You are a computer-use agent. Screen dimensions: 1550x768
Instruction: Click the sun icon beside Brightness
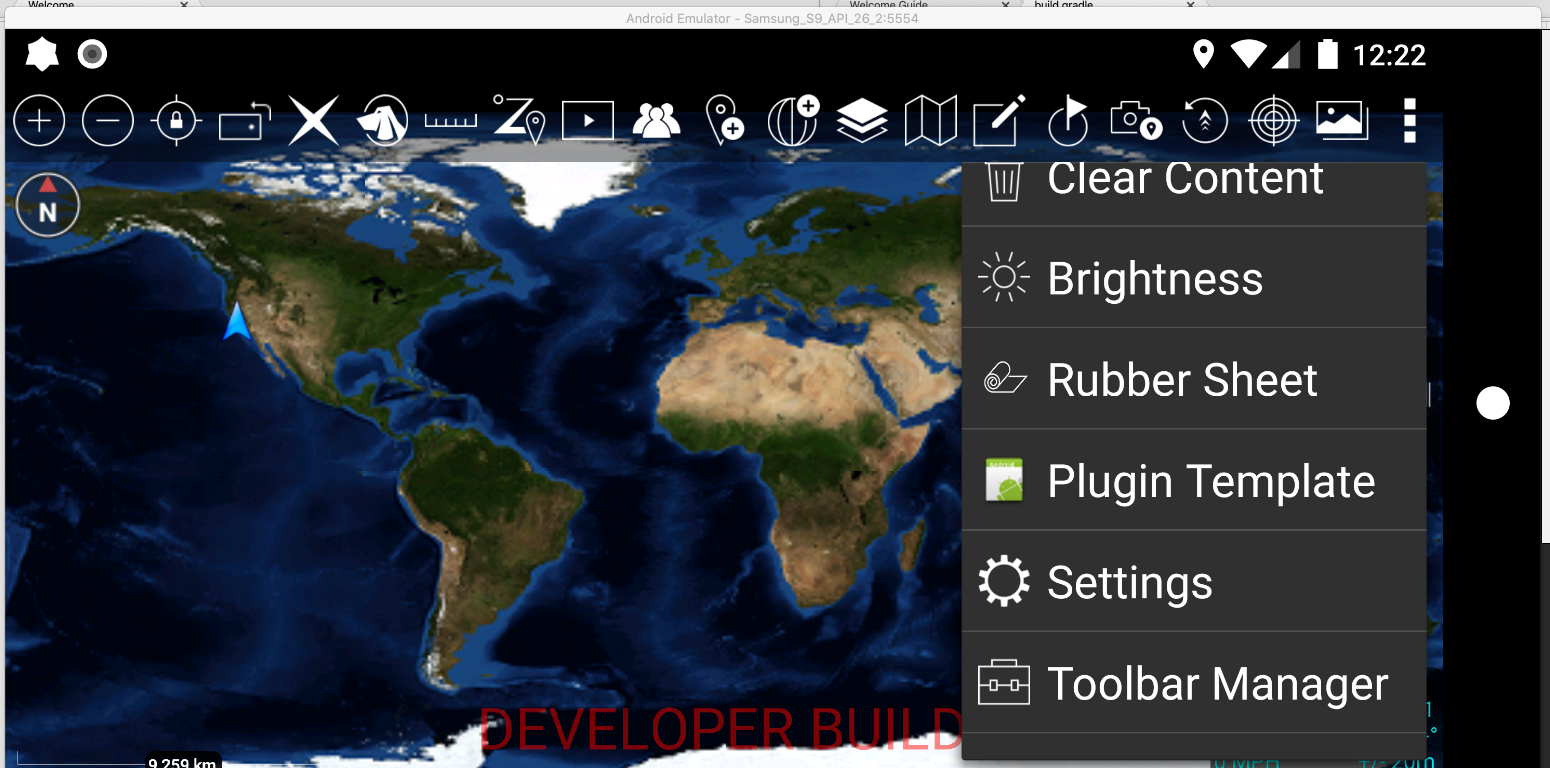1004,277
